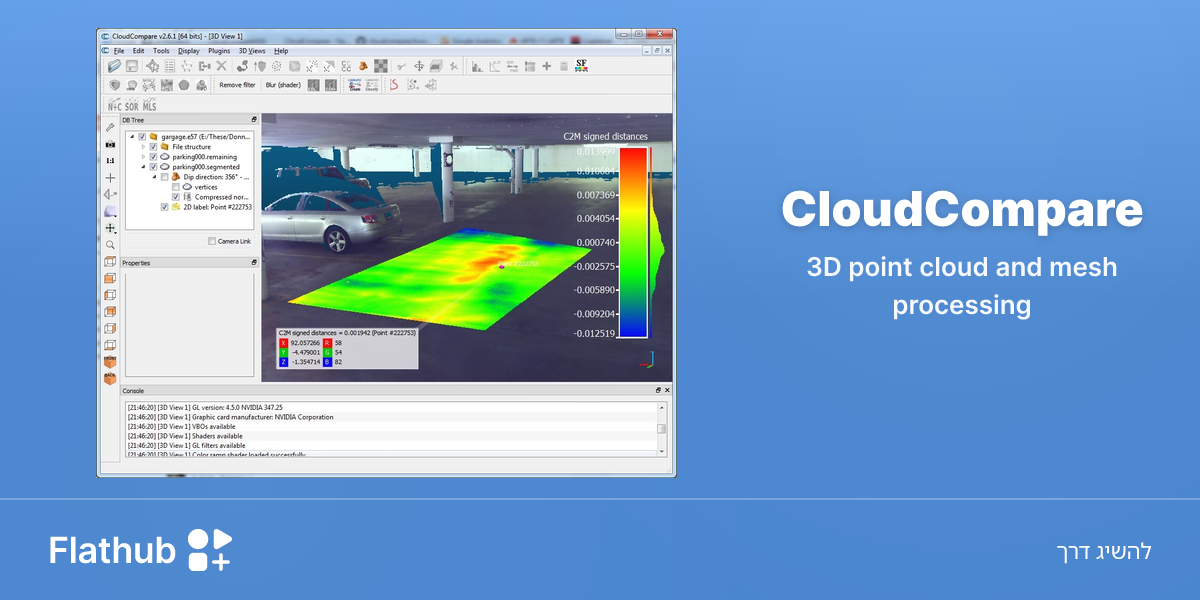Open the gray cross section box tool
1200x600 pixels.
(436, 66)
